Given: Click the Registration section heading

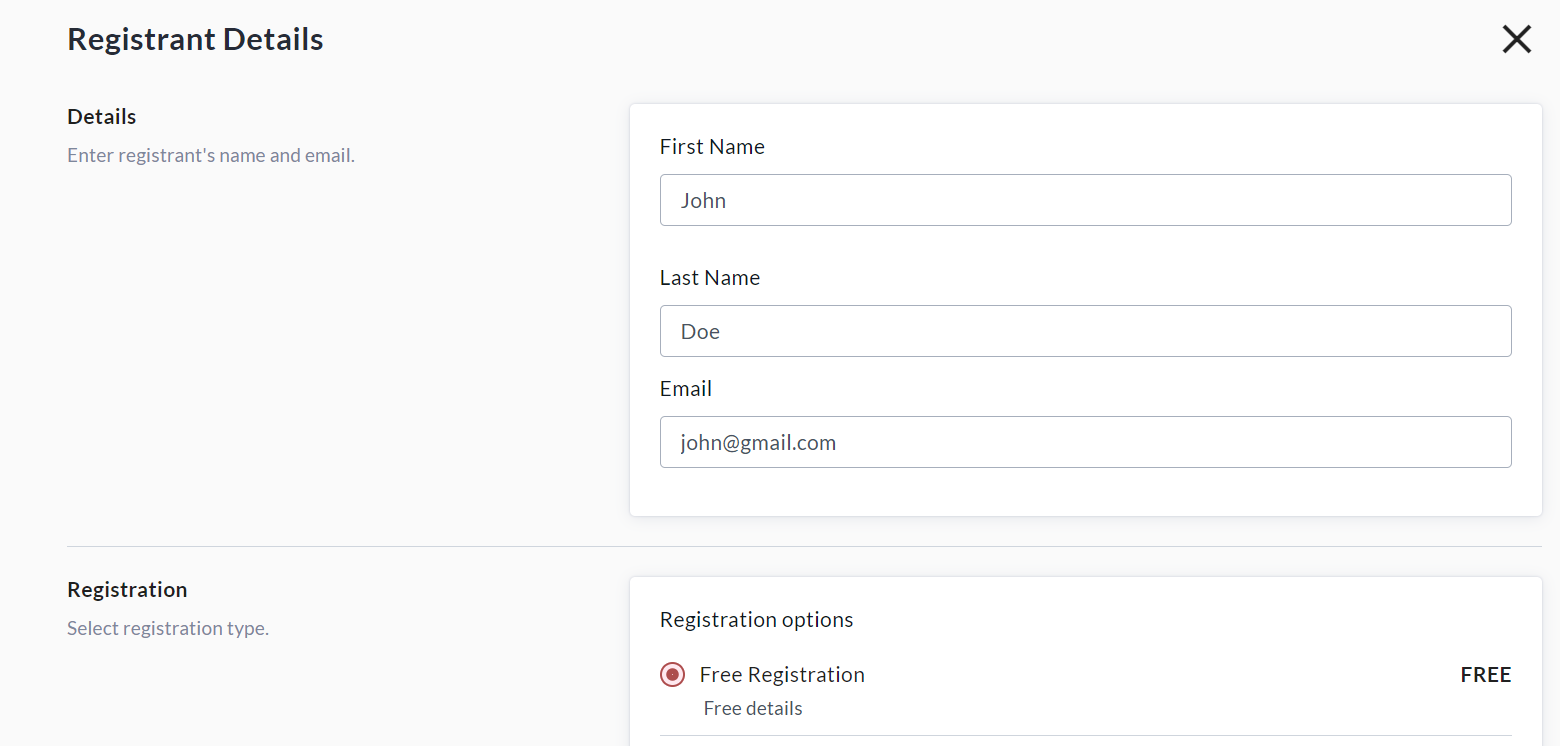Looking at the screenshot, I should [127, 590].
